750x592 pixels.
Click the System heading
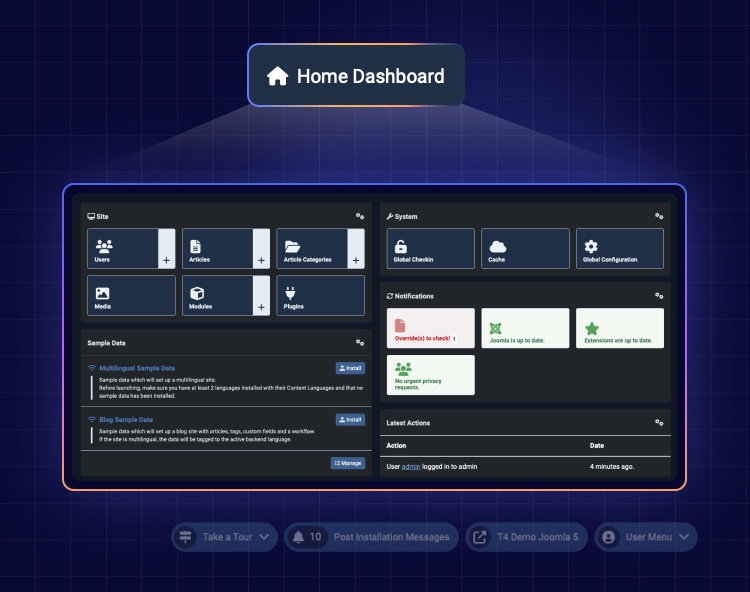pyautogui.click(x=406, y=217)
